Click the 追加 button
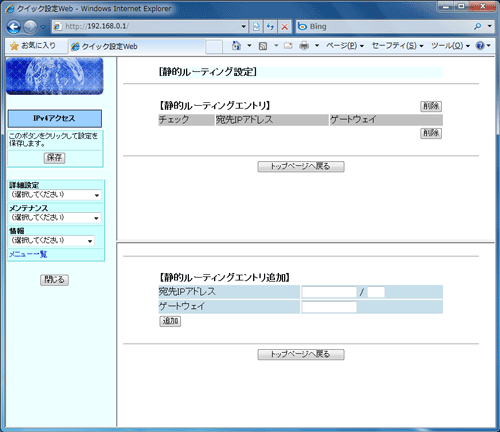The image size is (500, 432). [170, 321]
